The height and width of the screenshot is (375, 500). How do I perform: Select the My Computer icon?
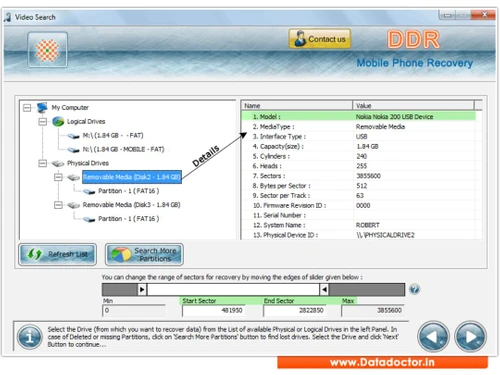(42, 107)
